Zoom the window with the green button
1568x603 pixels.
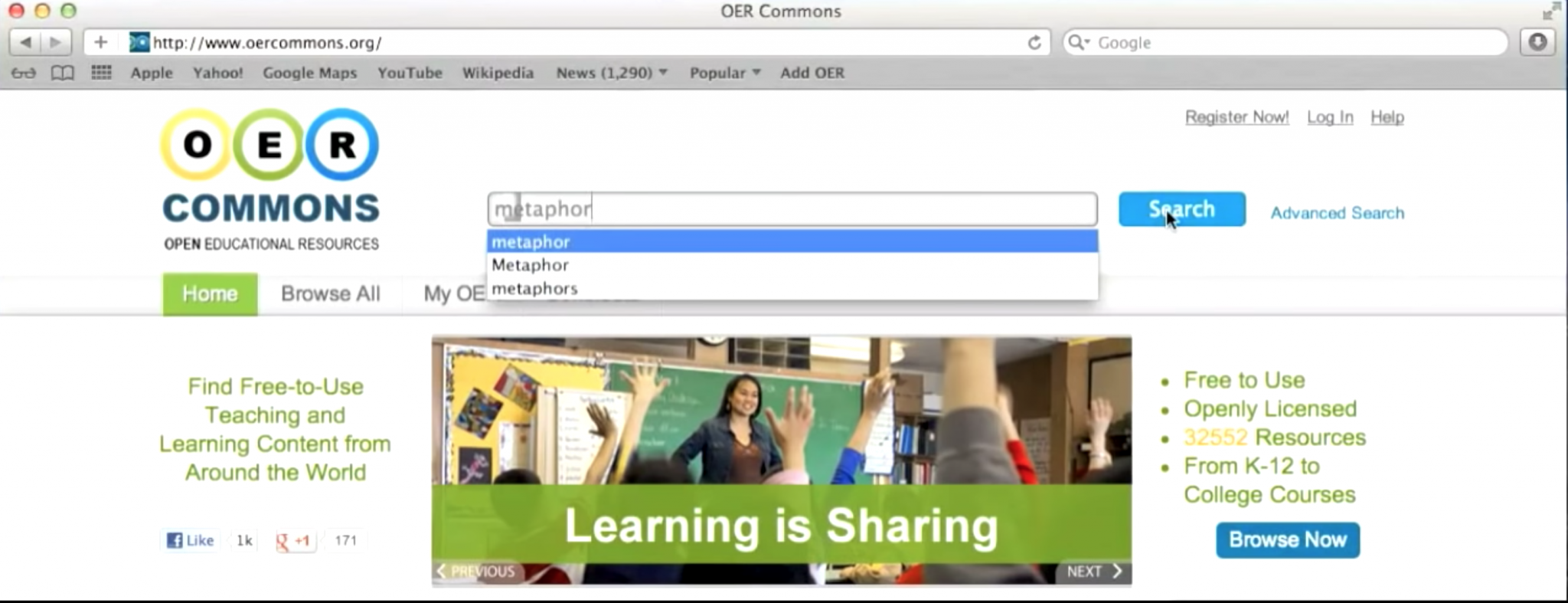click(x=68, y=11)
